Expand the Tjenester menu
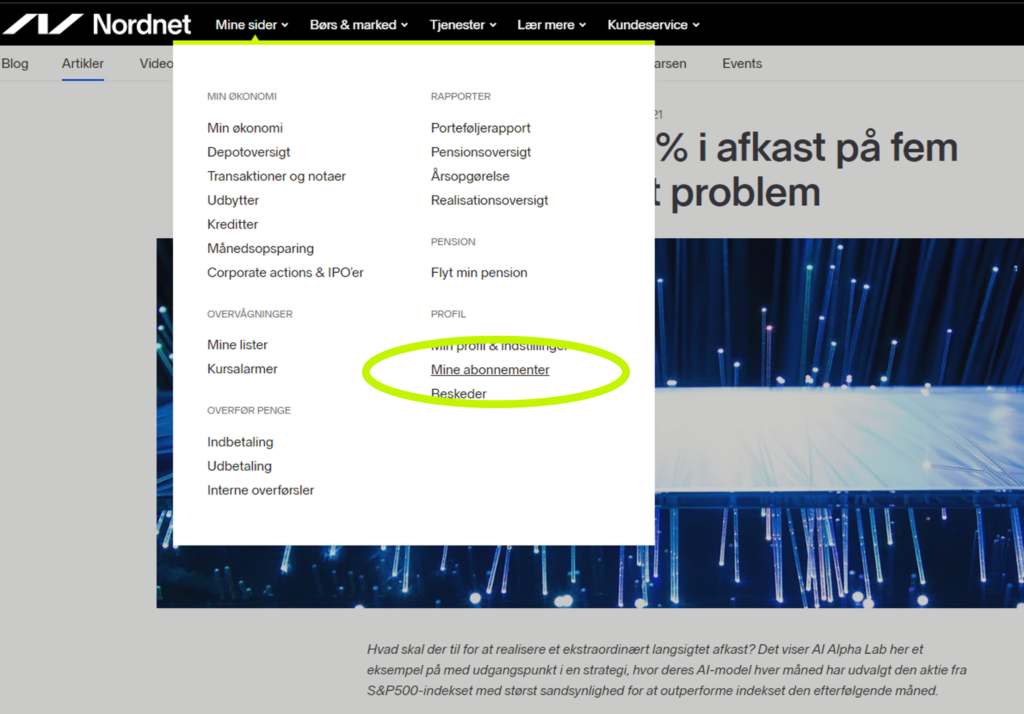The width and height of the screenshot is (1024, 714). 462,25
